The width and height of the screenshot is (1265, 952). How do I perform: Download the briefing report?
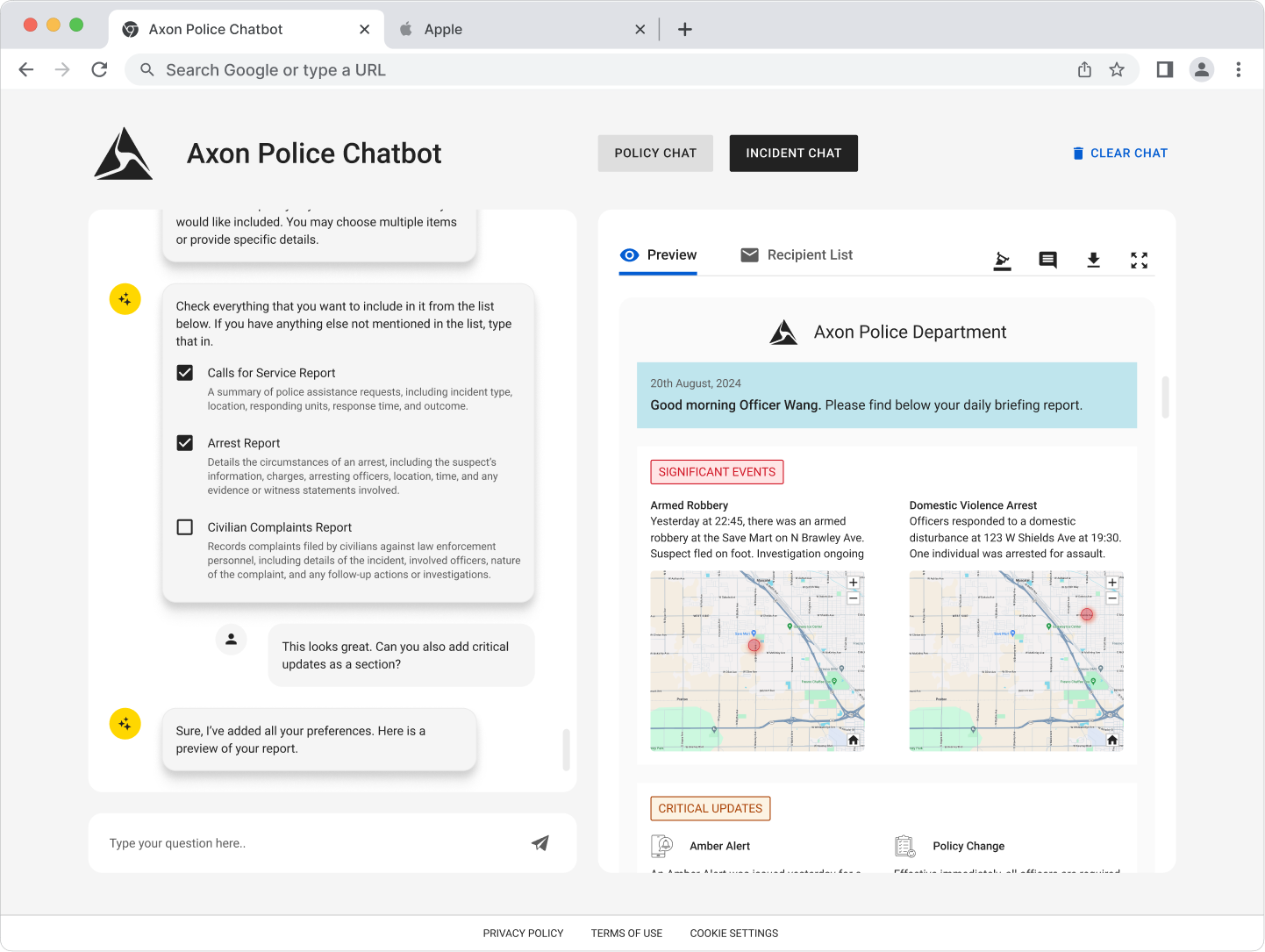click(1093, 260)
